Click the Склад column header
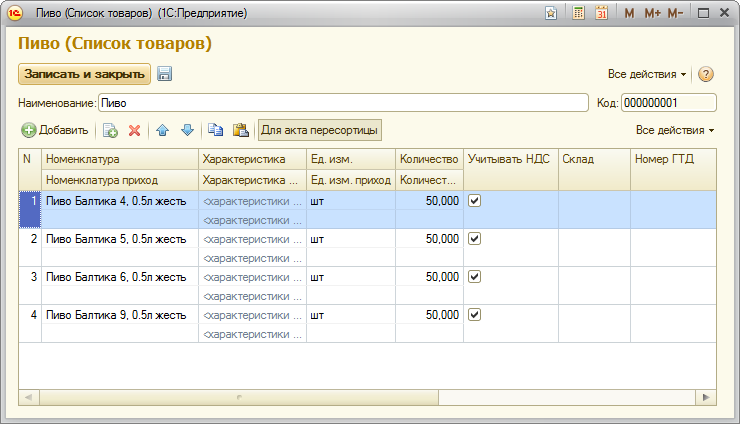The image size is (740, 424). point(594,169)
